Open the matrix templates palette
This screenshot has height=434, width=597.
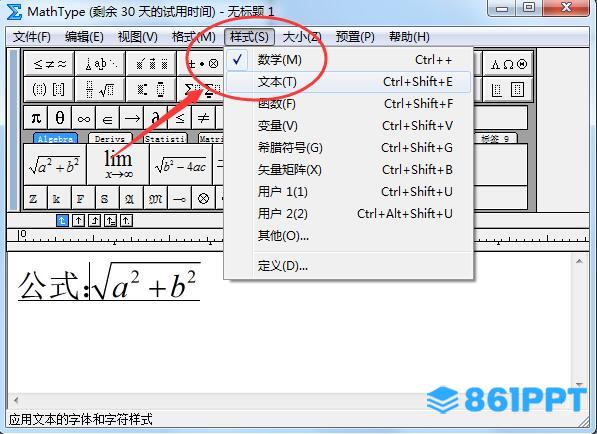pyautogui.click(x=508, y=90)
